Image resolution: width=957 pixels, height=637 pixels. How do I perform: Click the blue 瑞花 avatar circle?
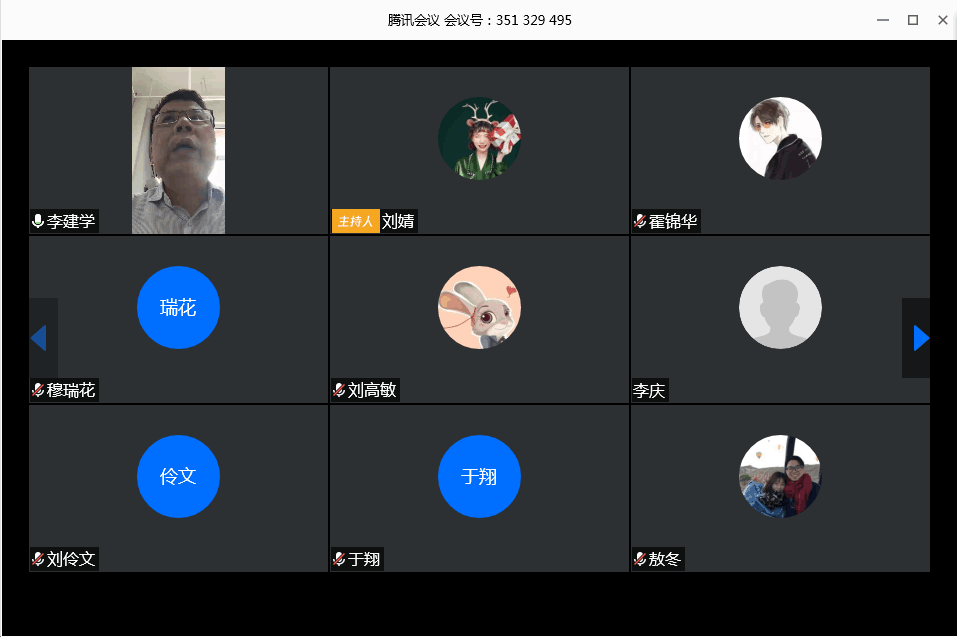(x=178, y=308)
